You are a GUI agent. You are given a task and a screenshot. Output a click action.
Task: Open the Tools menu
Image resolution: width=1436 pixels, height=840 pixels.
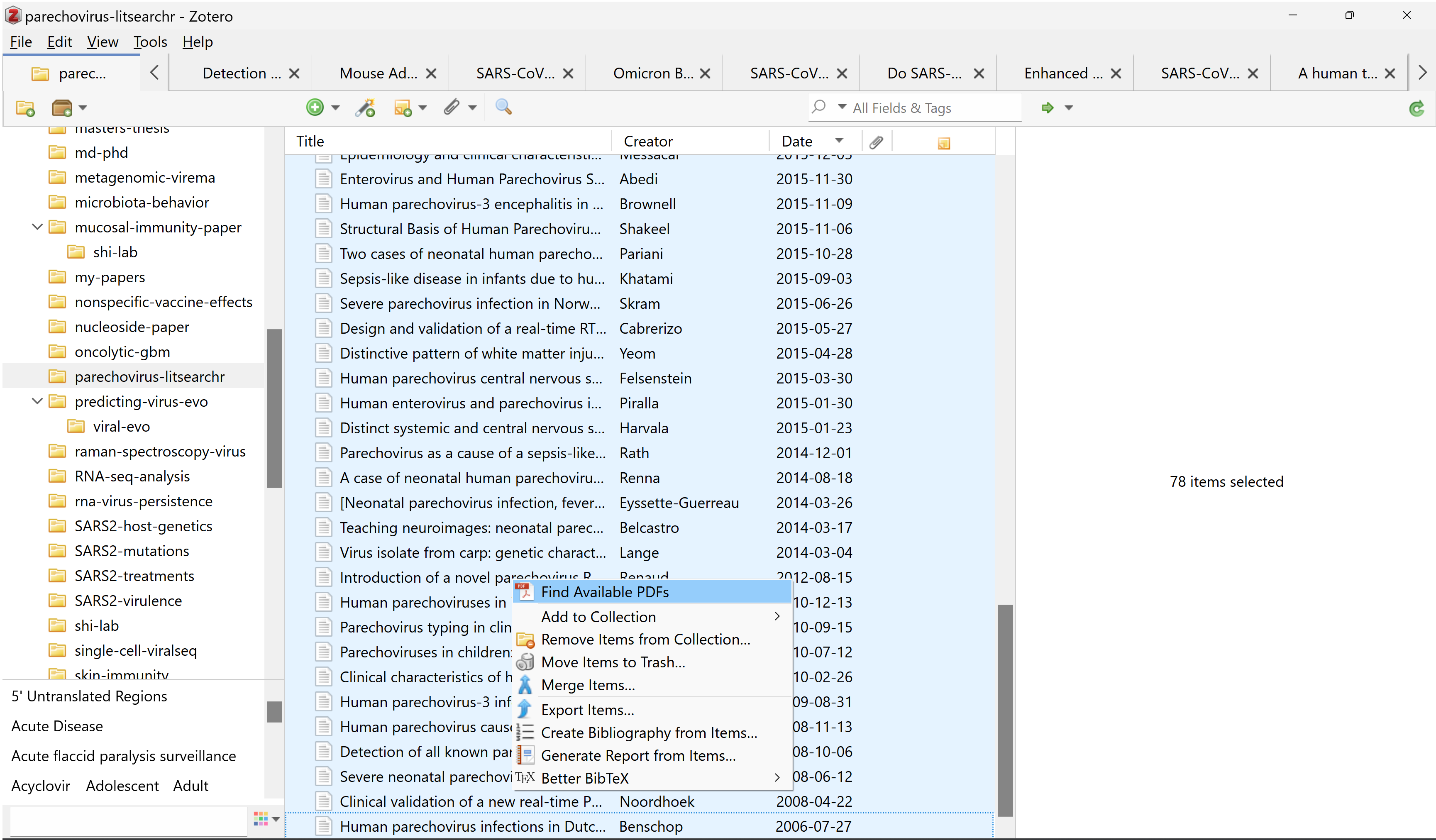tap(150, 42)
